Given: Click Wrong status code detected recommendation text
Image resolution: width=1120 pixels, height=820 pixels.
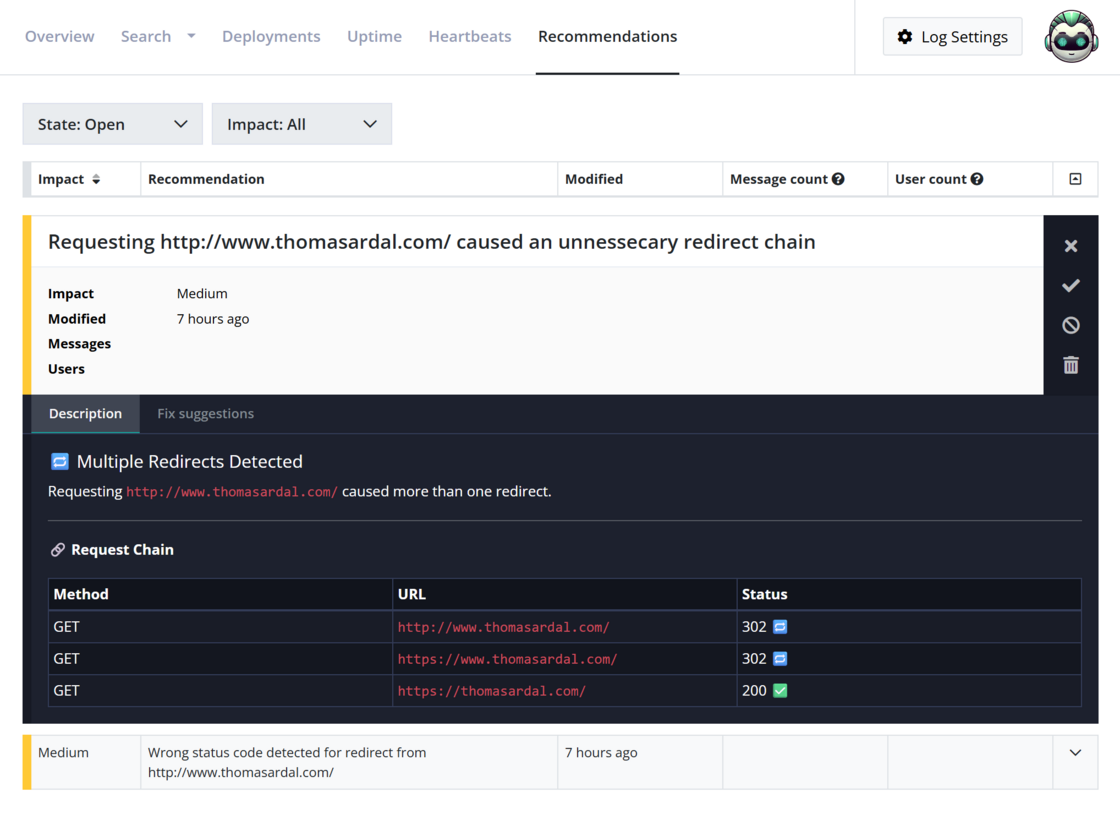Looking at the screenshot, I should tap(286, 763).
